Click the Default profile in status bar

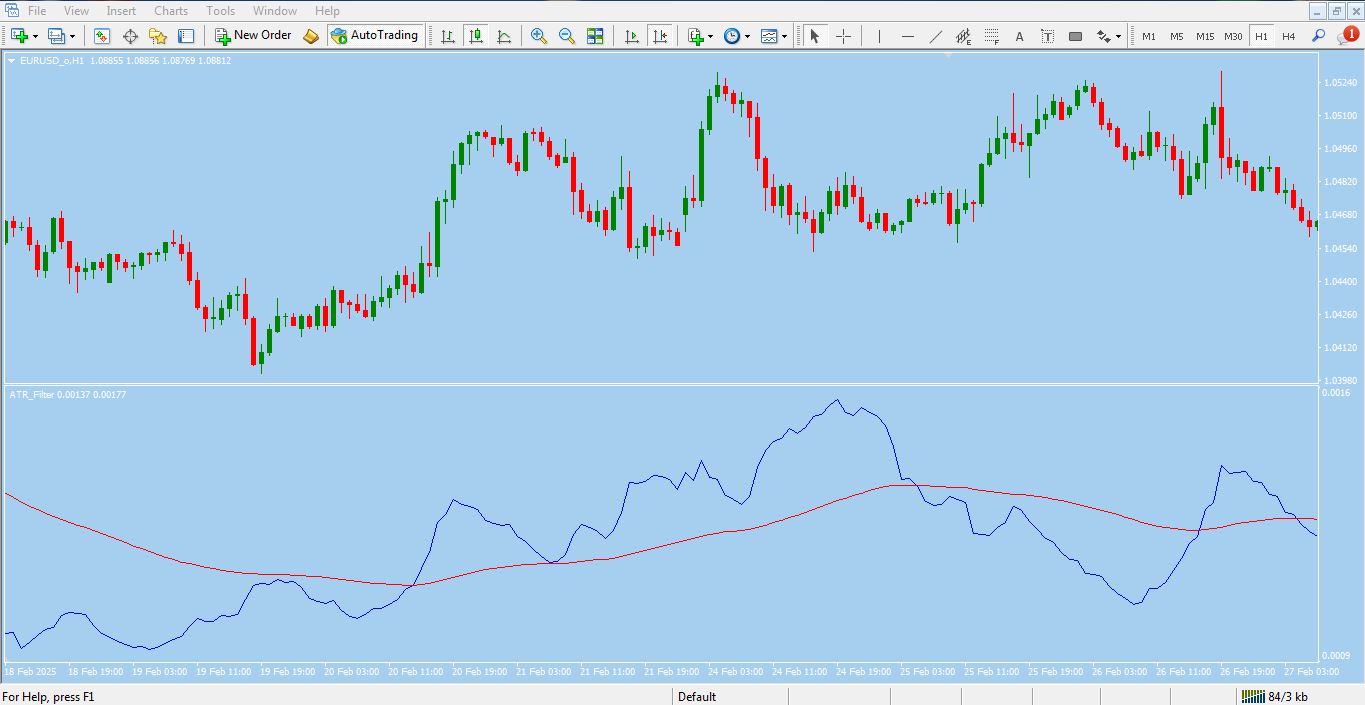click(x=697, y=696)
